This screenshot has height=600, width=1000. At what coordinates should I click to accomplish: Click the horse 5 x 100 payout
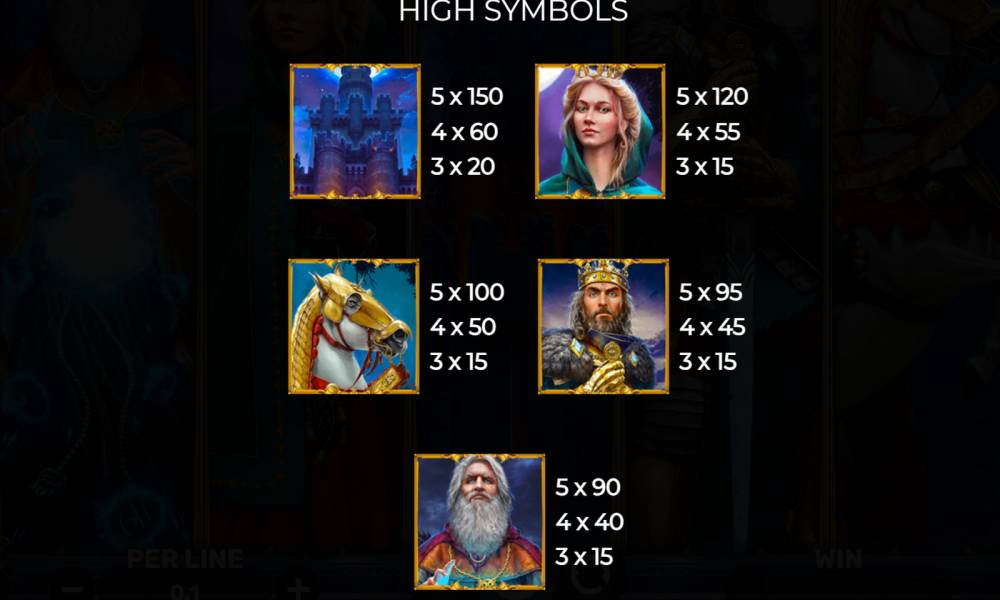pos(467,292)
